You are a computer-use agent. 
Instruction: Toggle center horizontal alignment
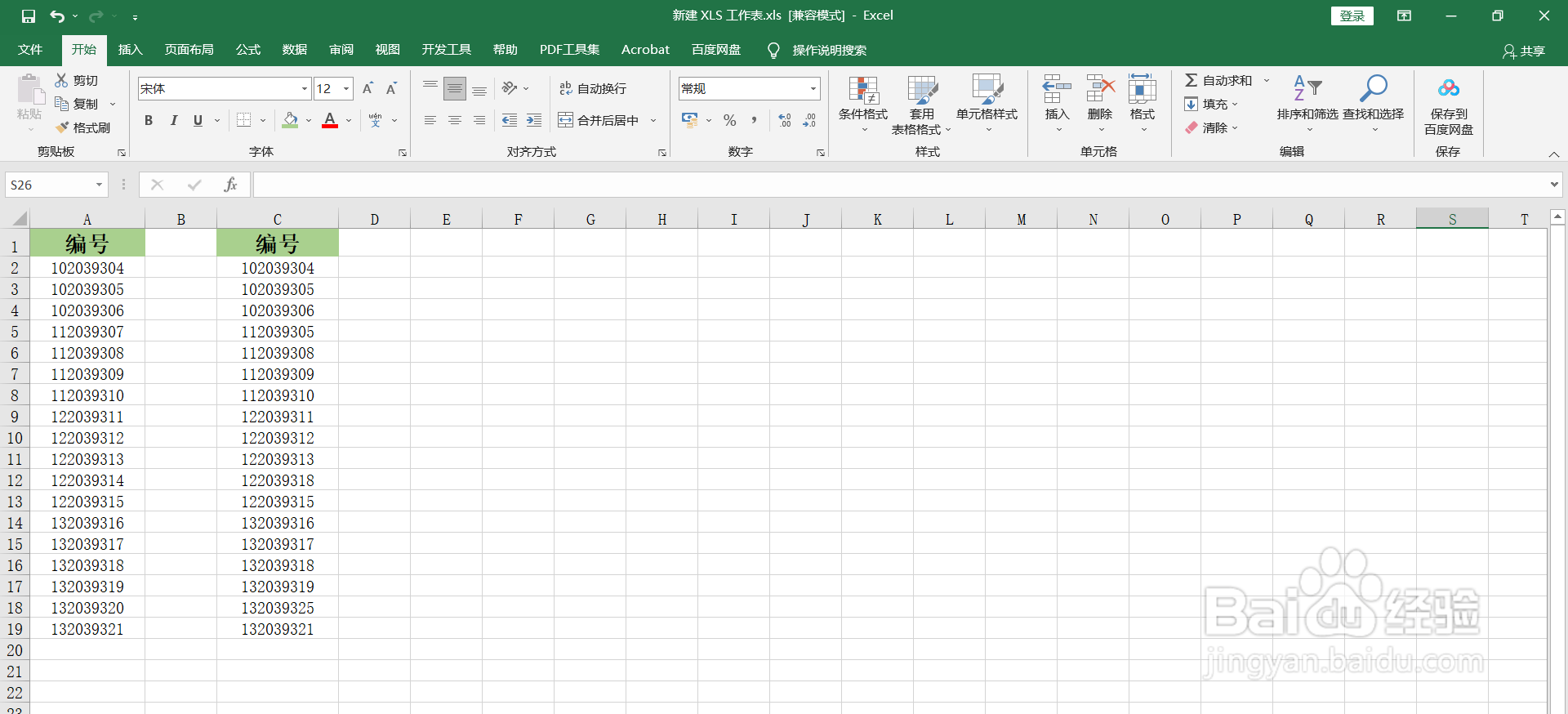pyautogui.click(x=455, y=120)
